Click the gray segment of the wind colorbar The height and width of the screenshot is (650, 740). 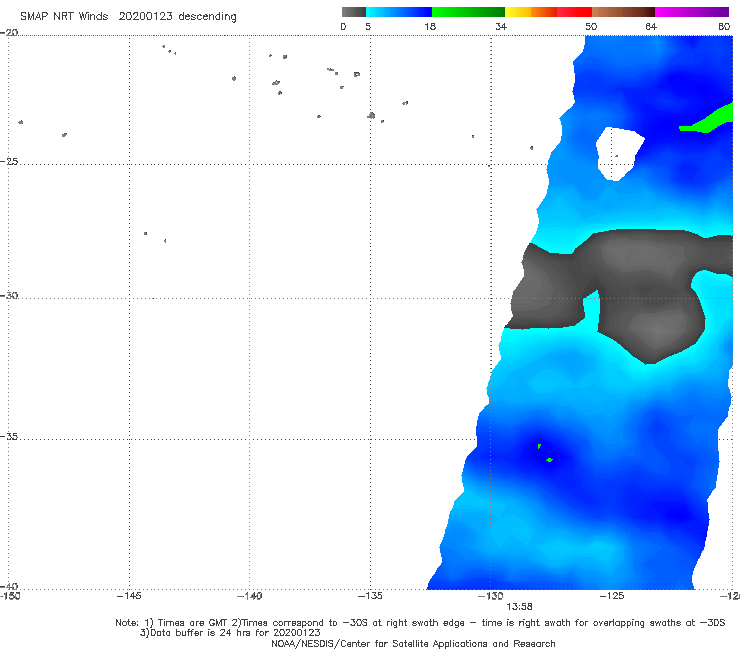coord(353,12)
